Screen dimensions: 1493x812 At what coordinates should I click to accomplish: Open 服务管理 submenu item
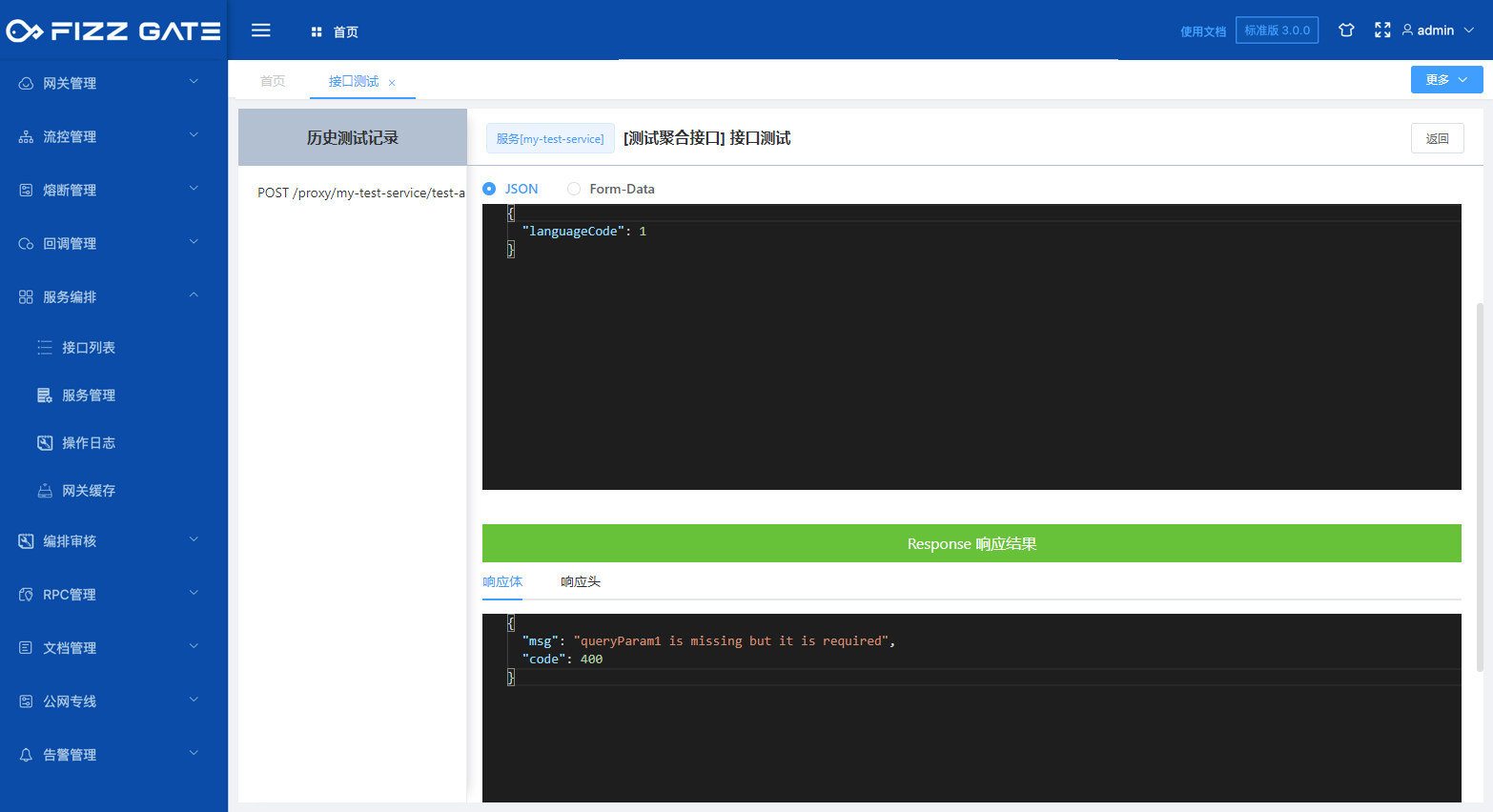click(113, 396)
